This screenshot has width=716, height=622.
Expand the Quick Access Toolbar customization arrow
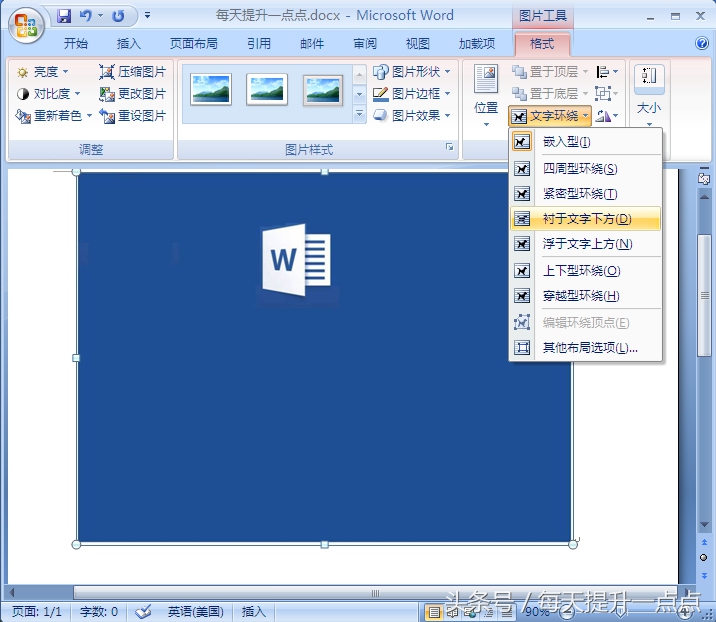[147, 16]
